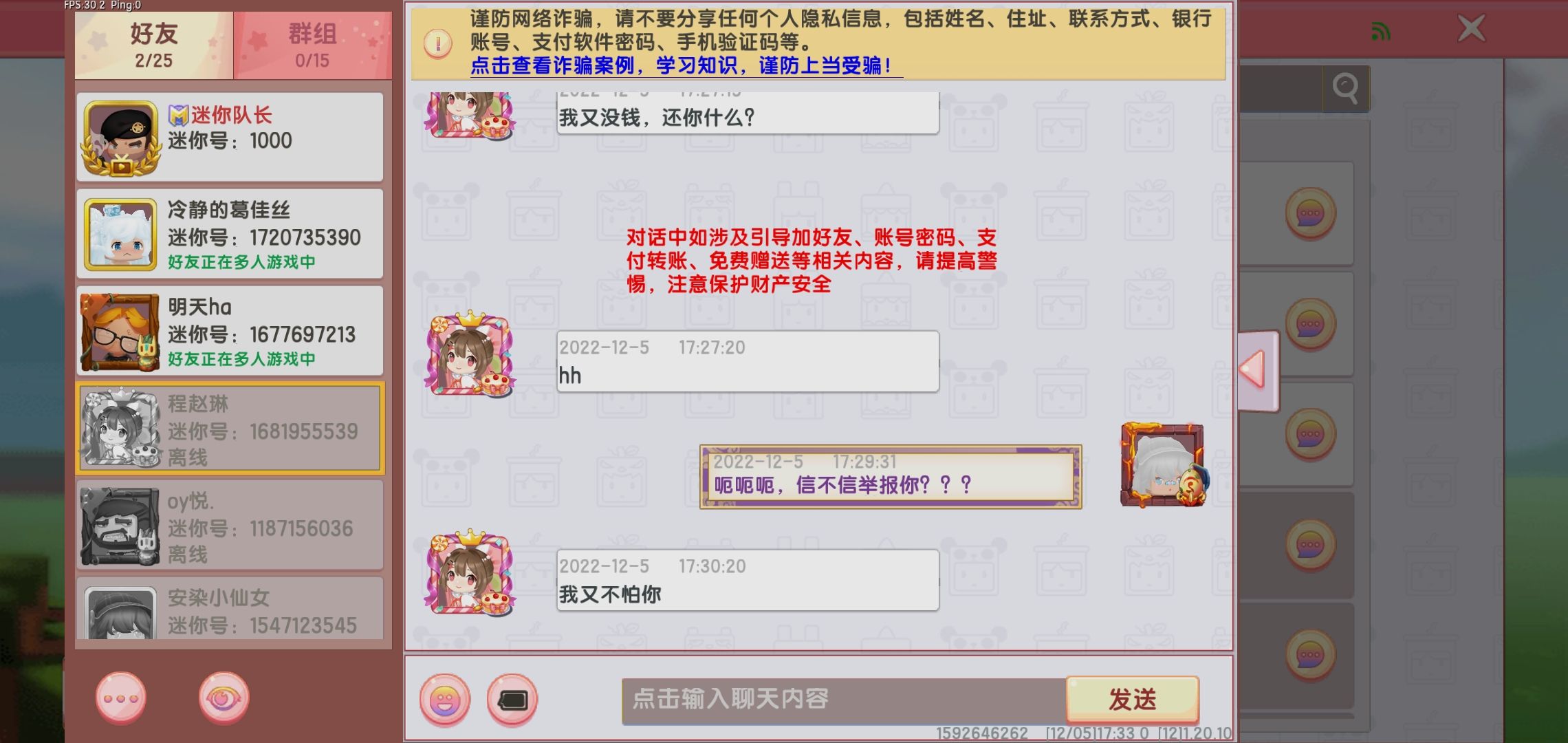The image size is (1568, 743).
Task: Switch to the 群组 tab
Action: tap(313, 45)
